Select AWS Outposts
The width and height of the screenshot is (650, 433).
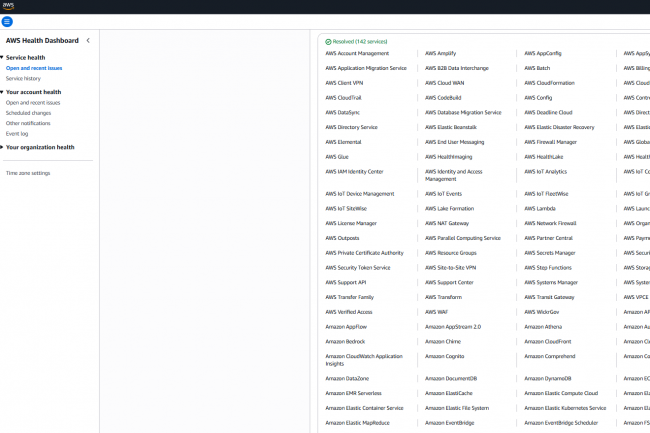point(342,238)
